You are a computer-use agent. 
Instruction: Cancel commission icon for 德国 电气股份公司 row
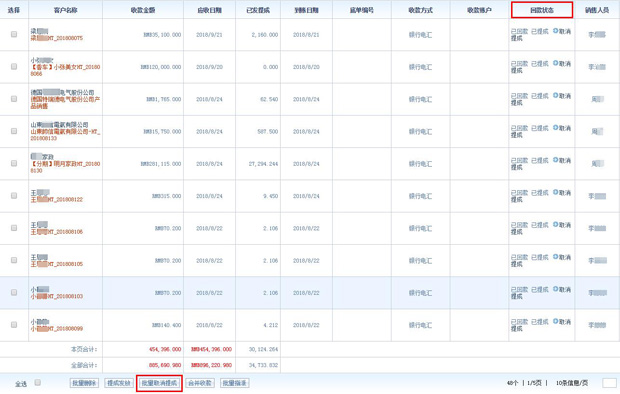point(555,95)
